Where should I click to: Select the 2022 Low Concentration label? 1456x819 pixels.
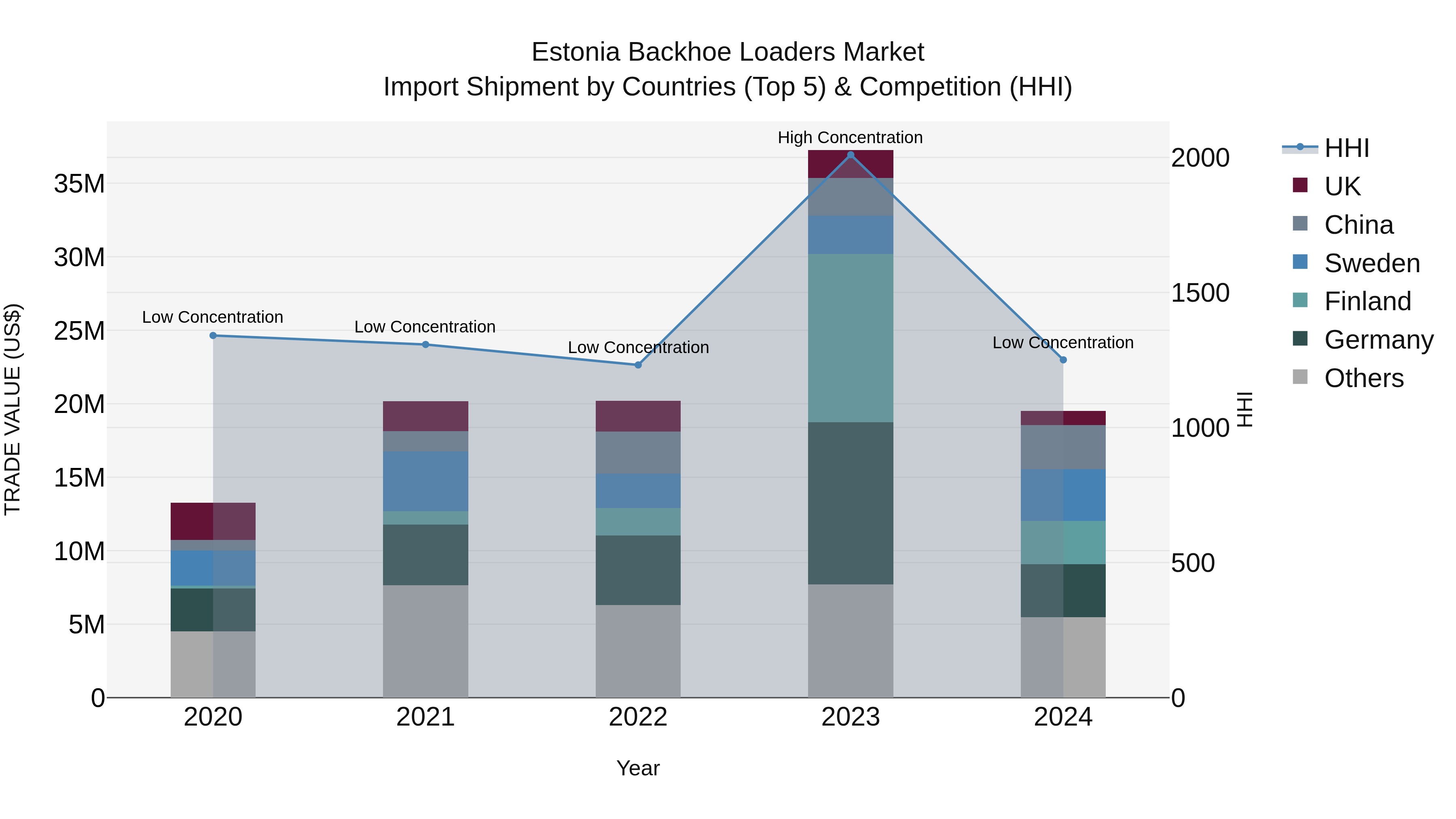(x=638, y=347)
